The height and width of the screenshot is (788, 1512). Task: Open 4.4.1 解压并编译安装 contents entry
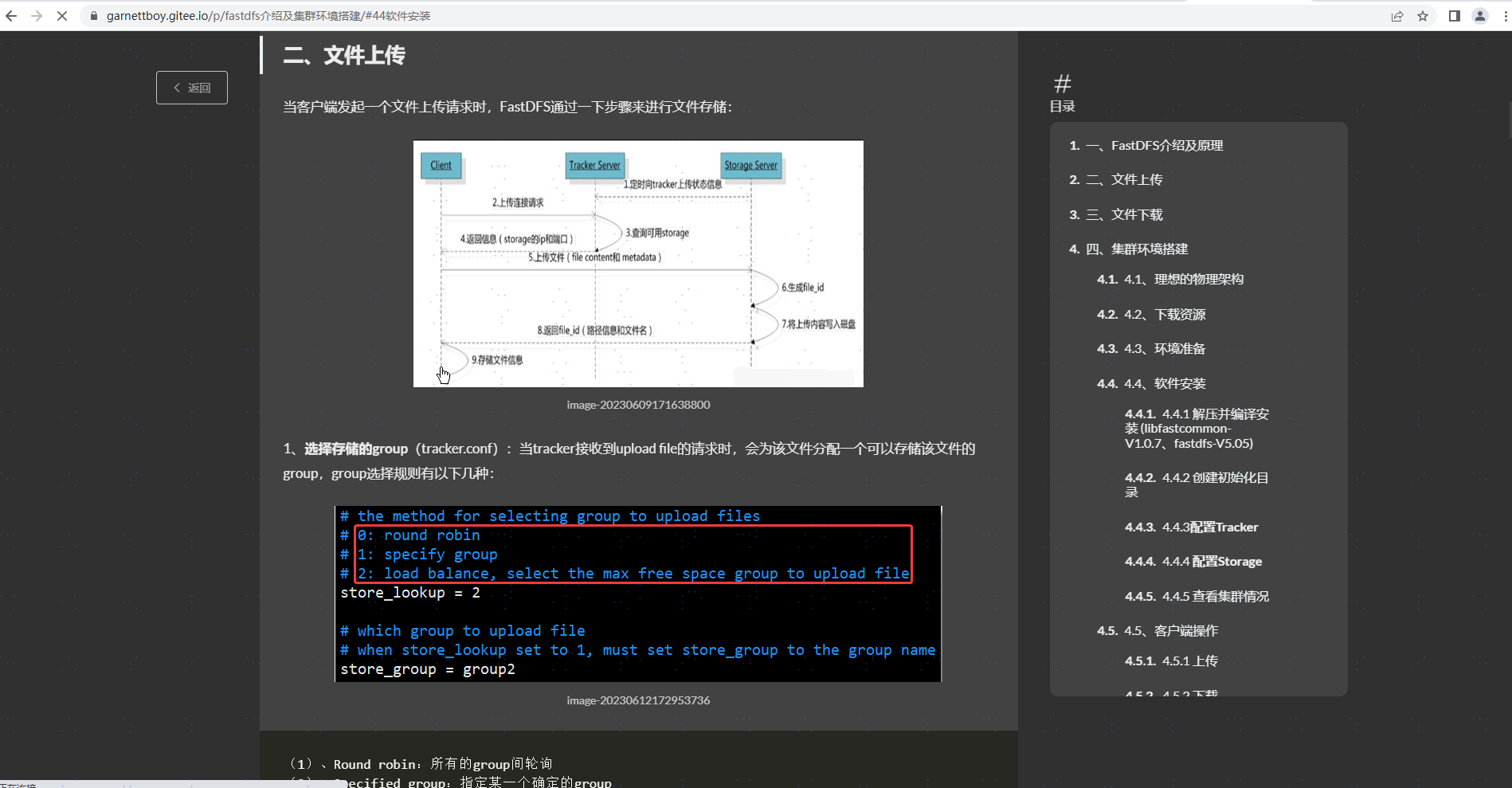[1197, 429]
